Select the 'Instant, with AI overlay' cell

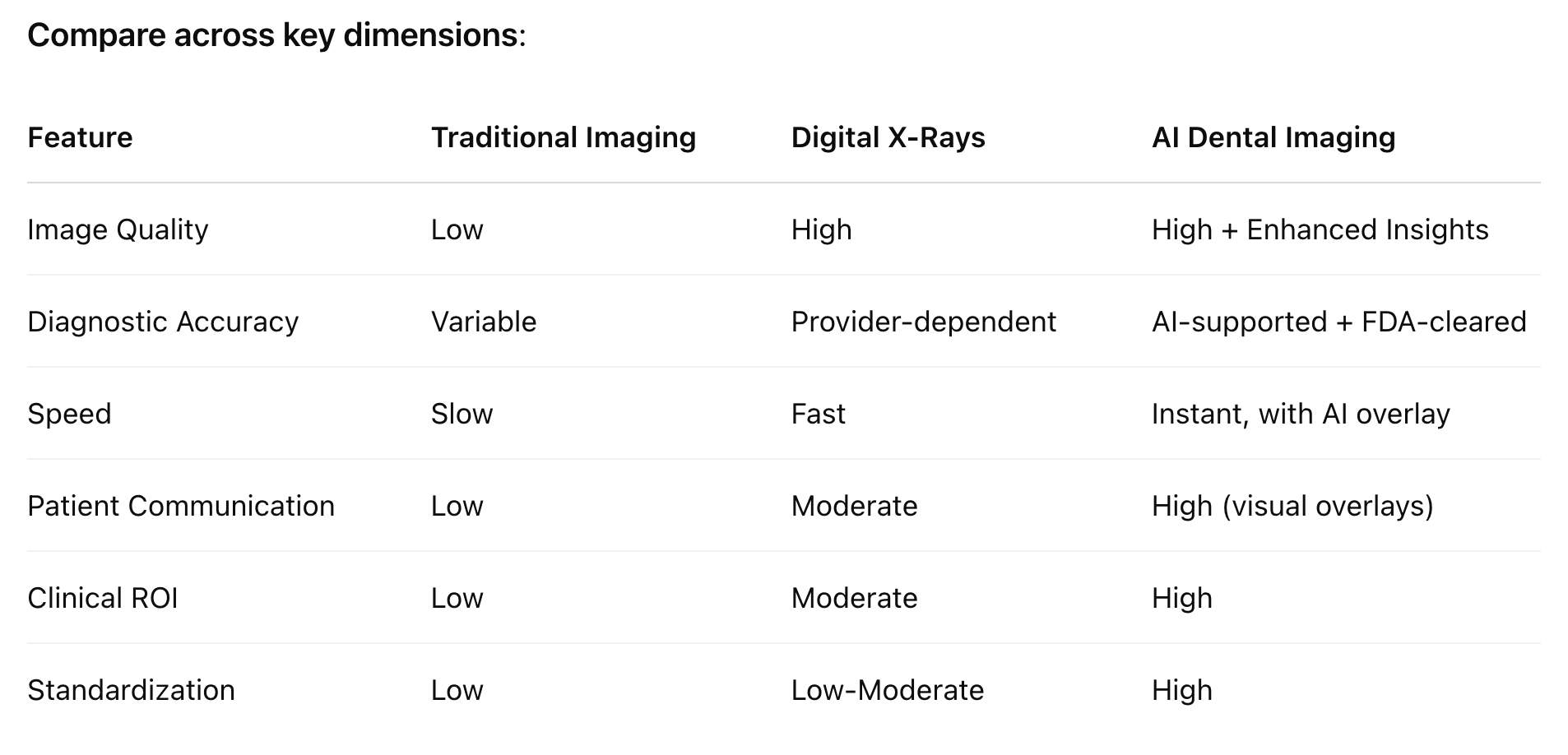(1301, 414)
